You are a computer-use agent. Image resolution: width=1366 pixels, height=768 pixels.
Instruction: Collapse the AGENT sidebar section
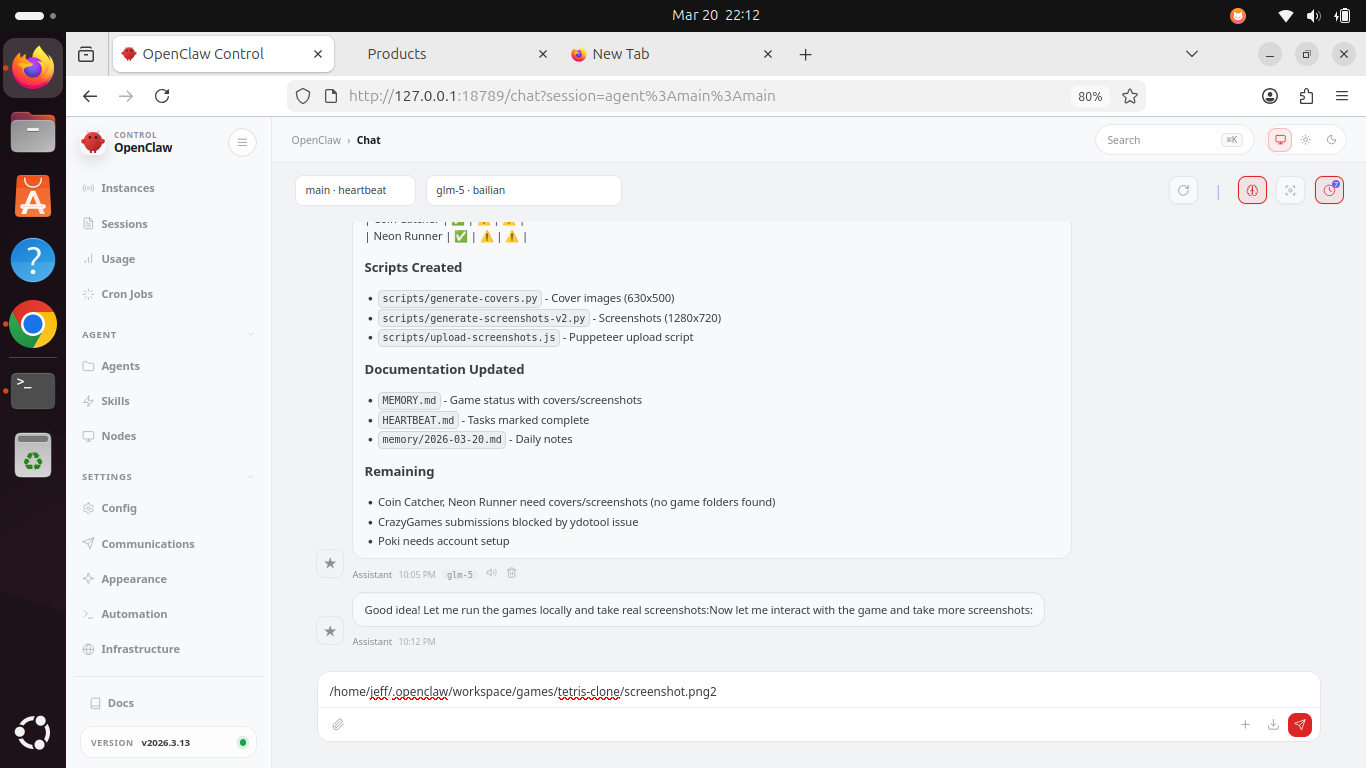(250, 335)
